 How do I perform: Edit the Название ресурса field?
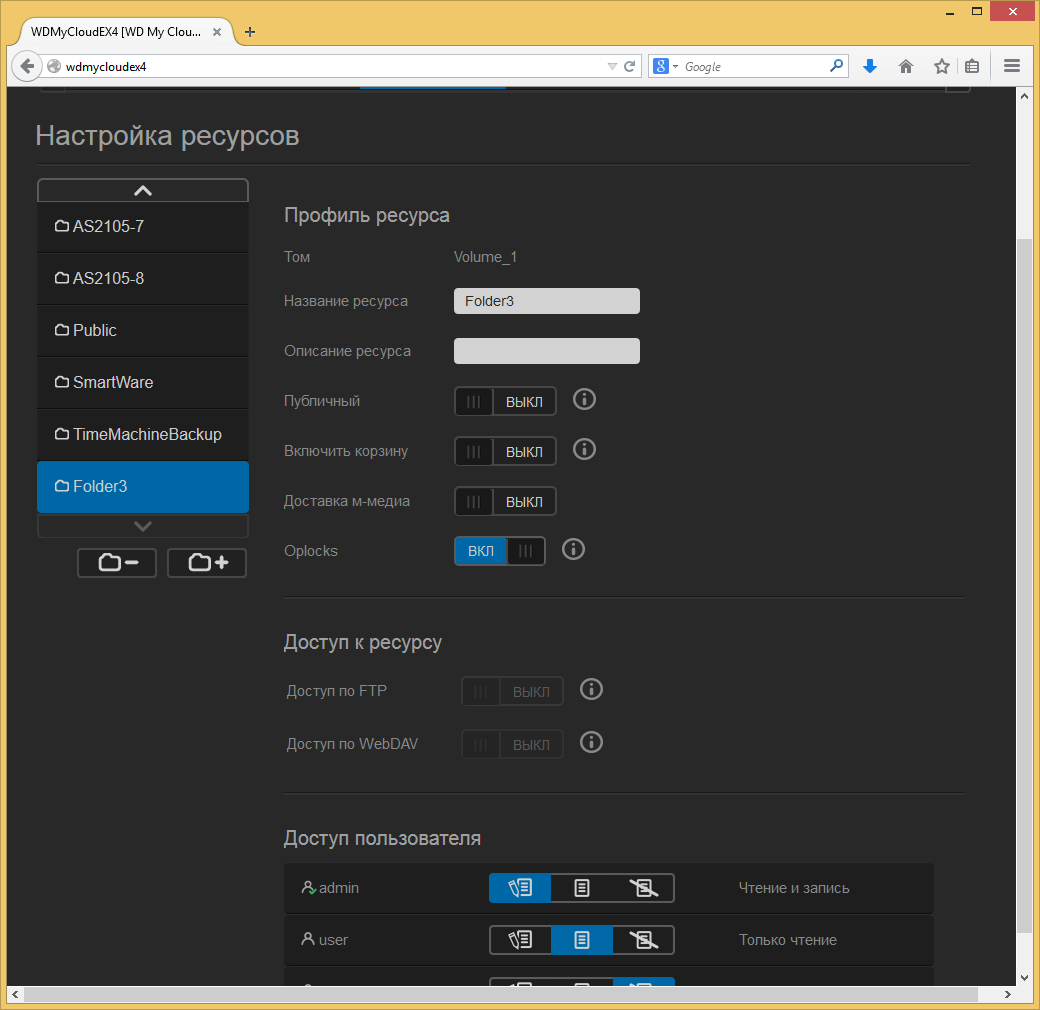point(547,301)
